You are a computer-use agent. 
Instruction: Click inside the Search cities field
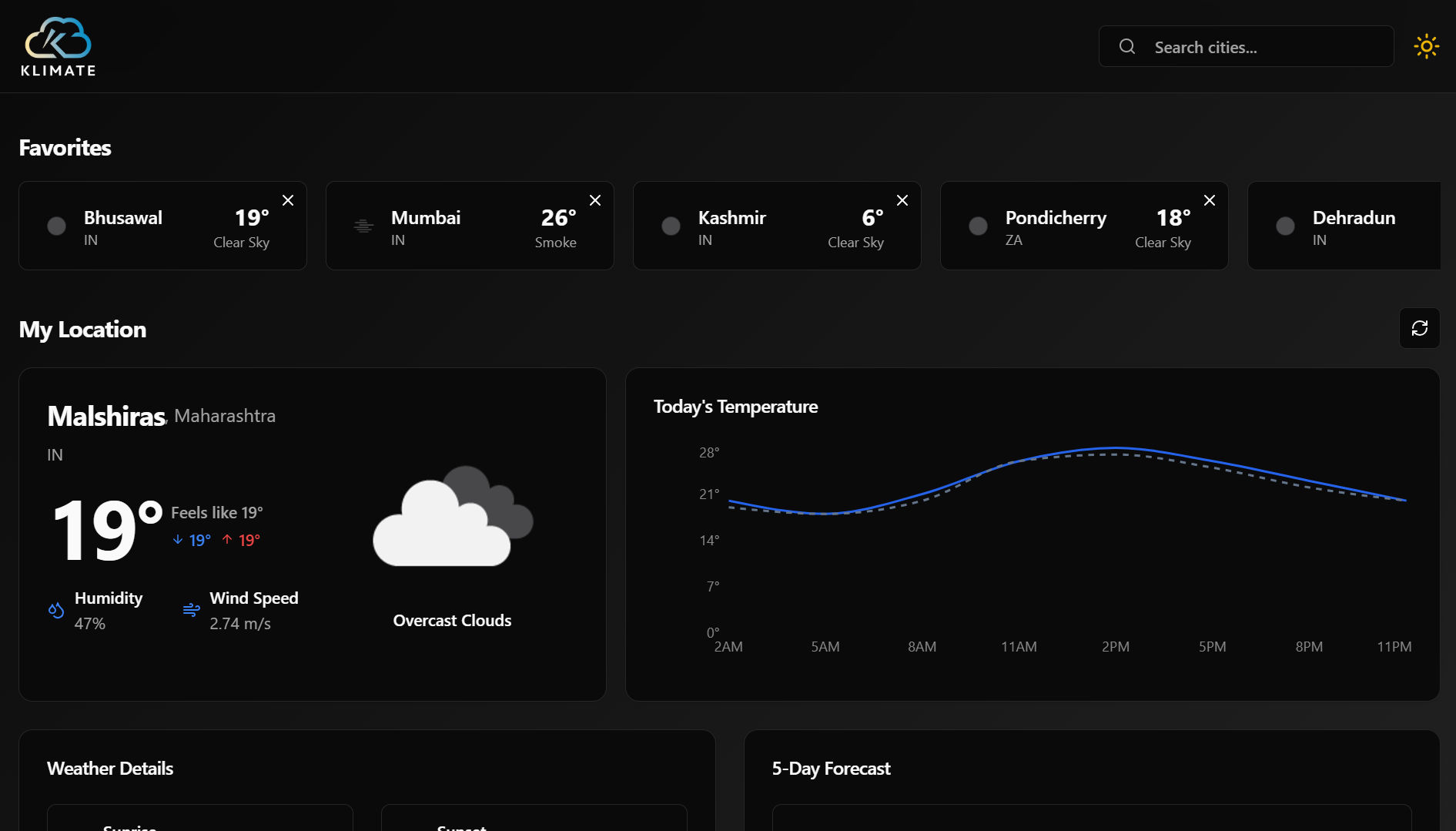[x=1247, y=46]
